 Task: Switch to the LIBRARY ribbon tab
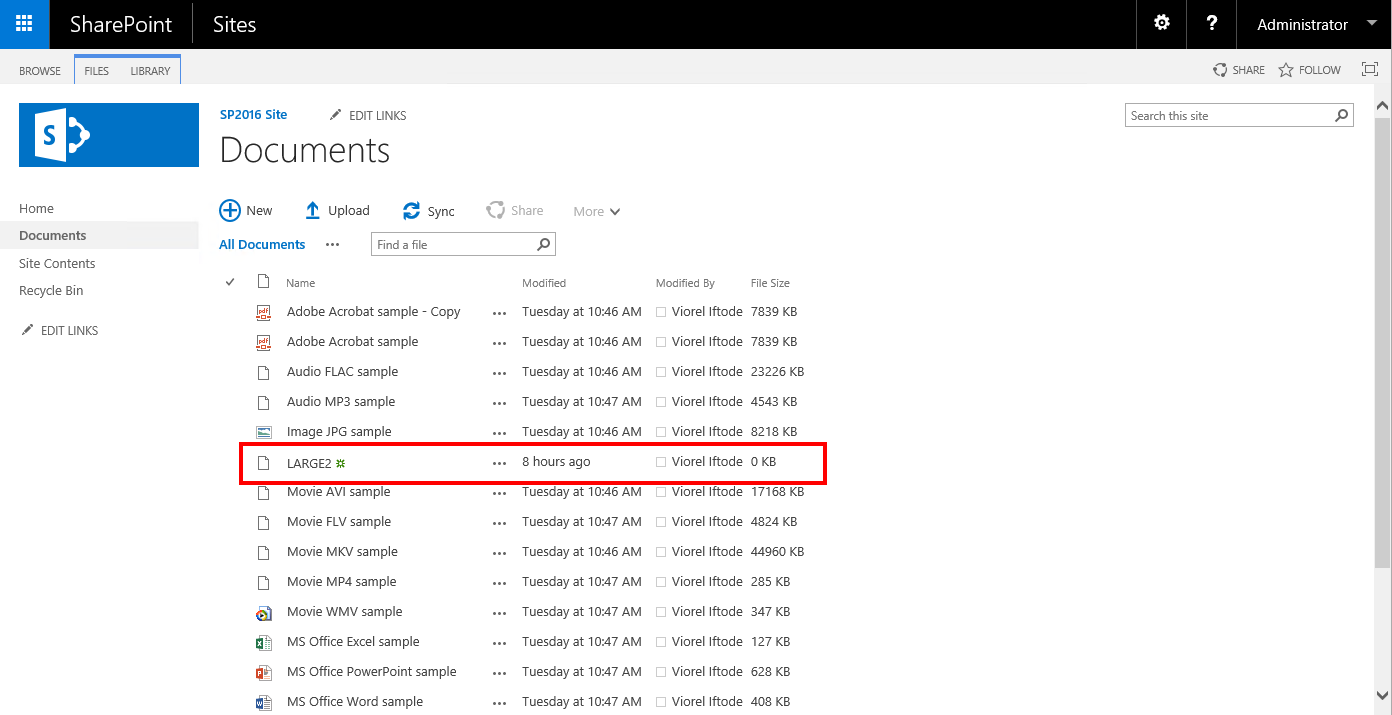[x=150, y=71]
